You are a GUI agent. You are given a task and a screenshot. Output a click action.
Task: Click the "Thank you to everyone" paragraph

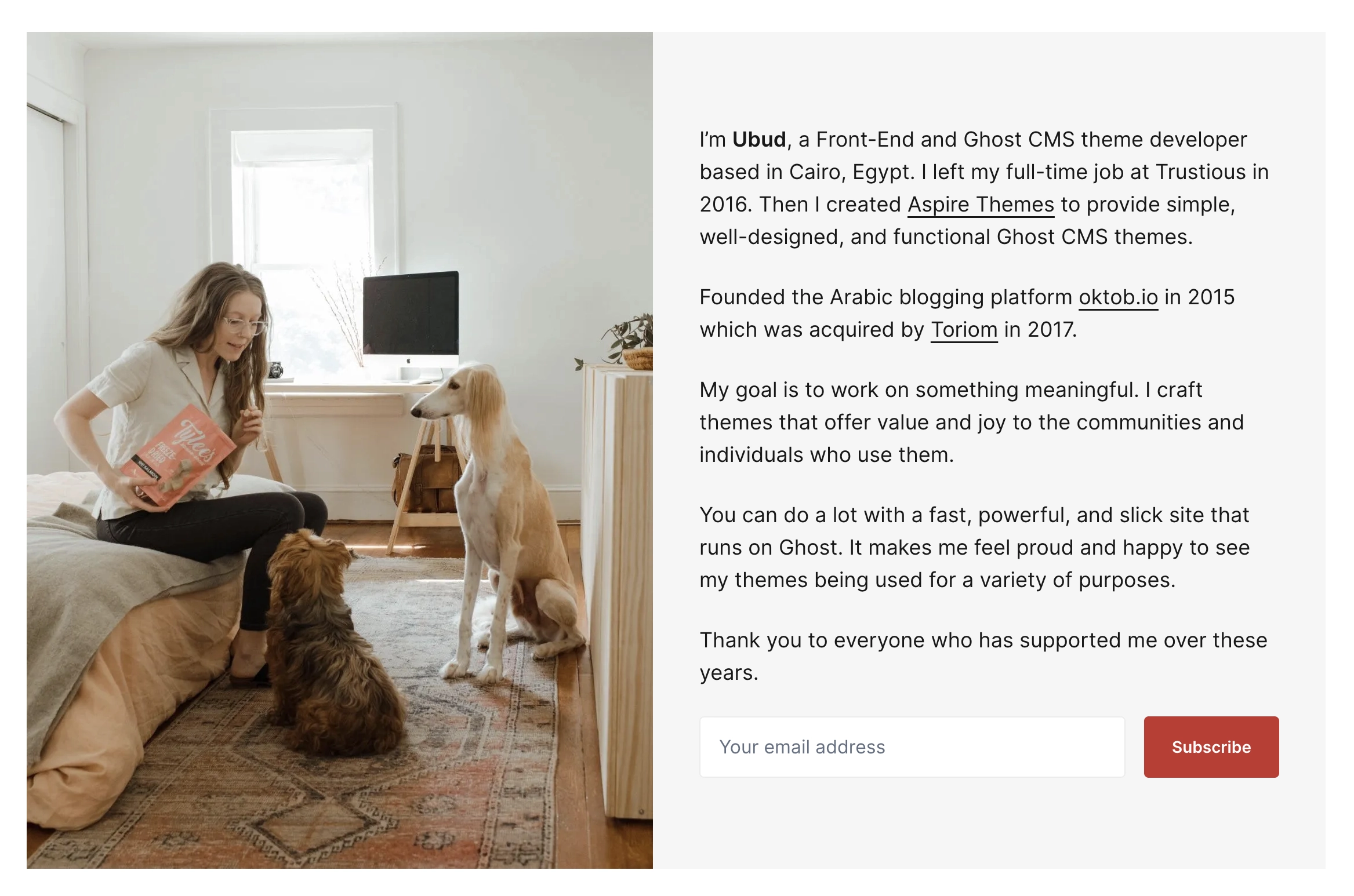click(x=983, y=657)
